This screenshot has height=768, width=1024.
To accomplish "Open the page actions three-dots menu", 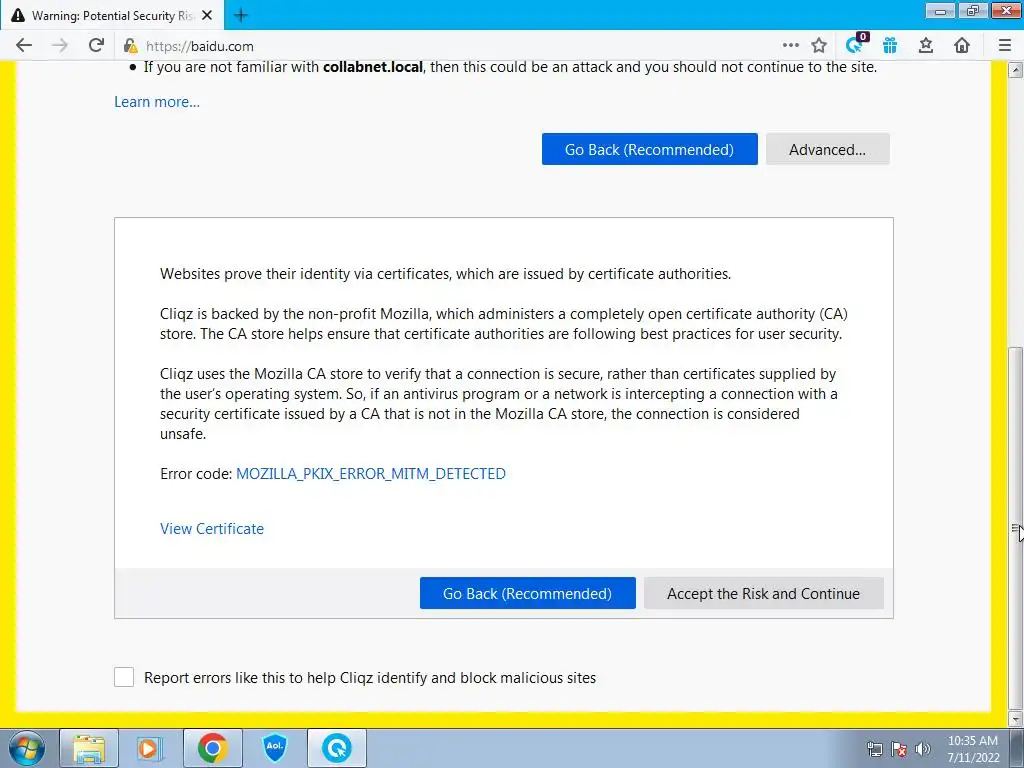I will click(790, 45).
